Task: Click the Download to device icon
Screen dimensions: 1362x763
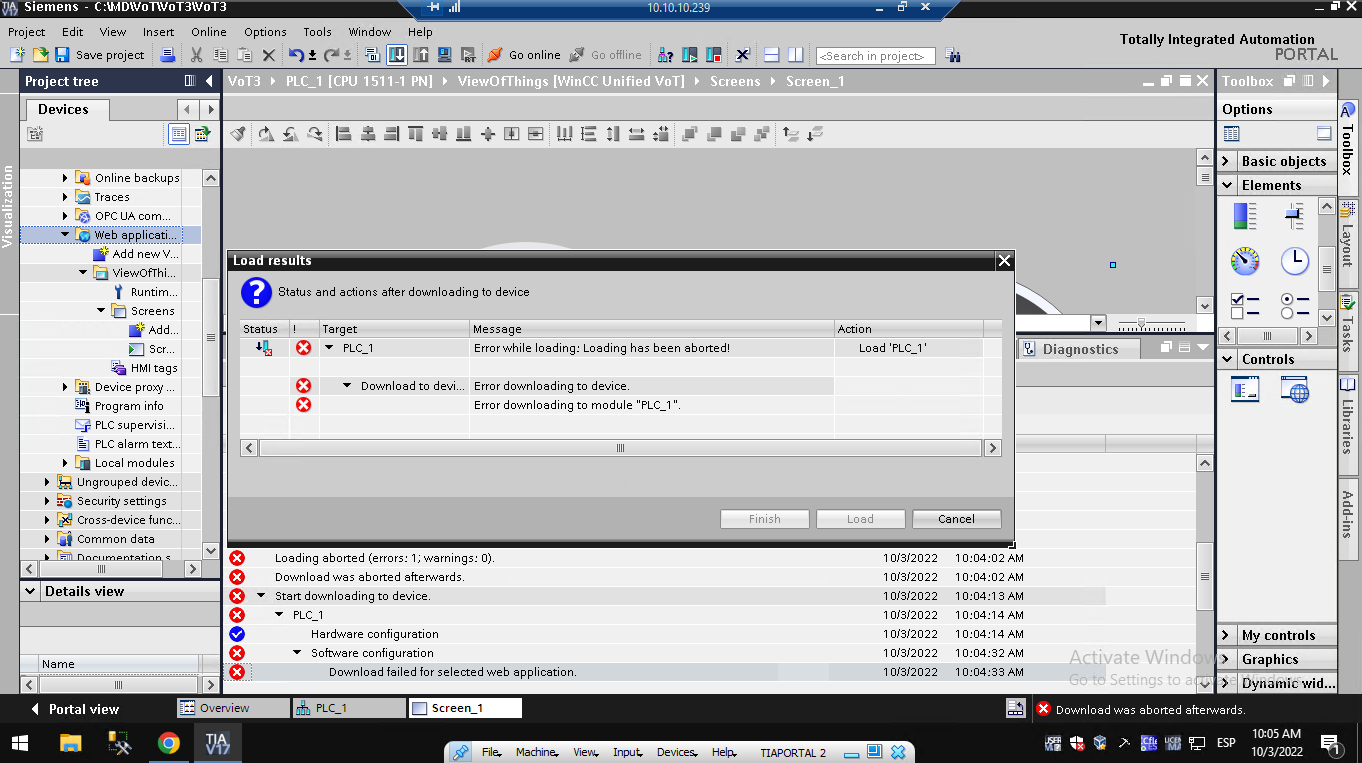Action: click(397, 55)
